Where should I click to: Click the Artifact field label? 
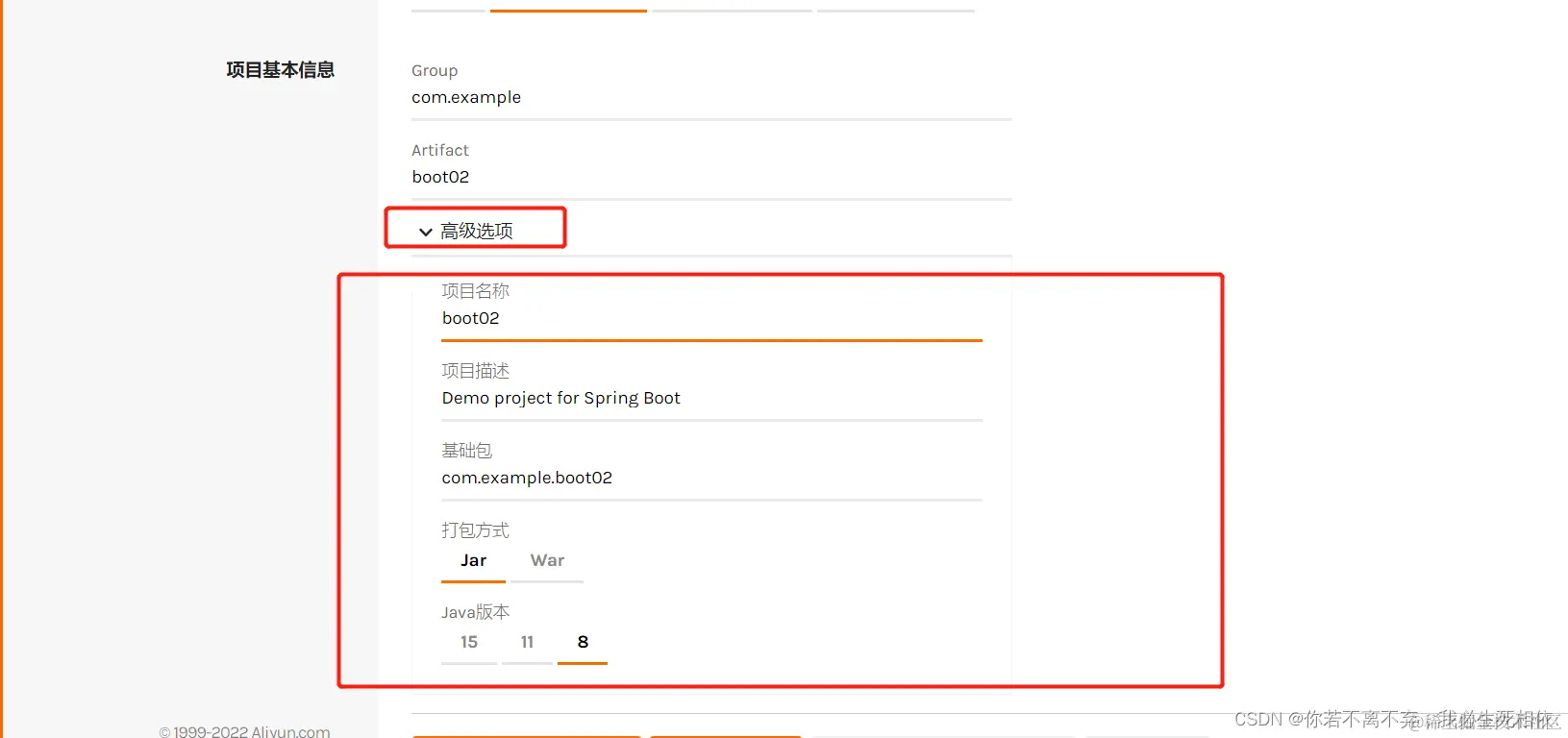(x=440, y=151)
